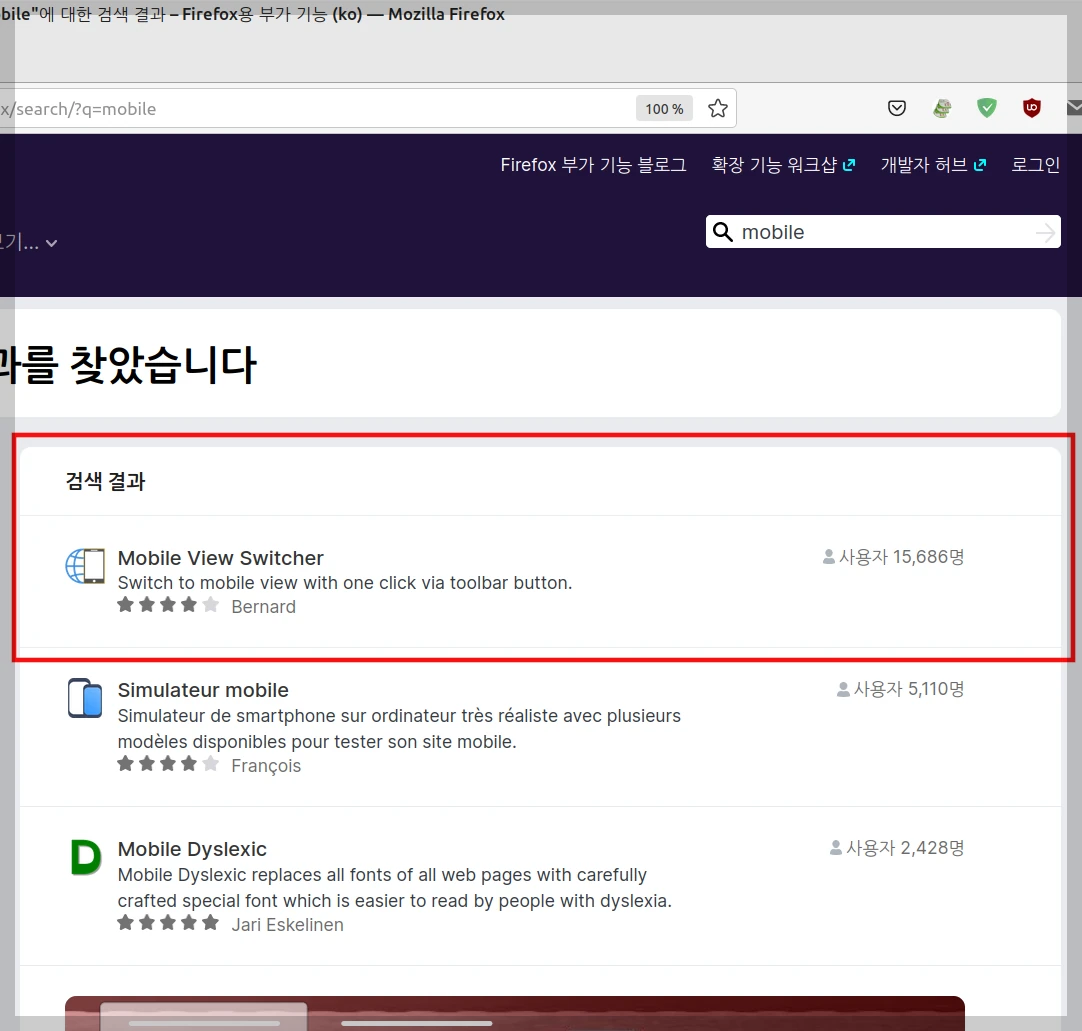Click author name Bernard
The image size is (1082, 1031).
[x=264, y=607]
